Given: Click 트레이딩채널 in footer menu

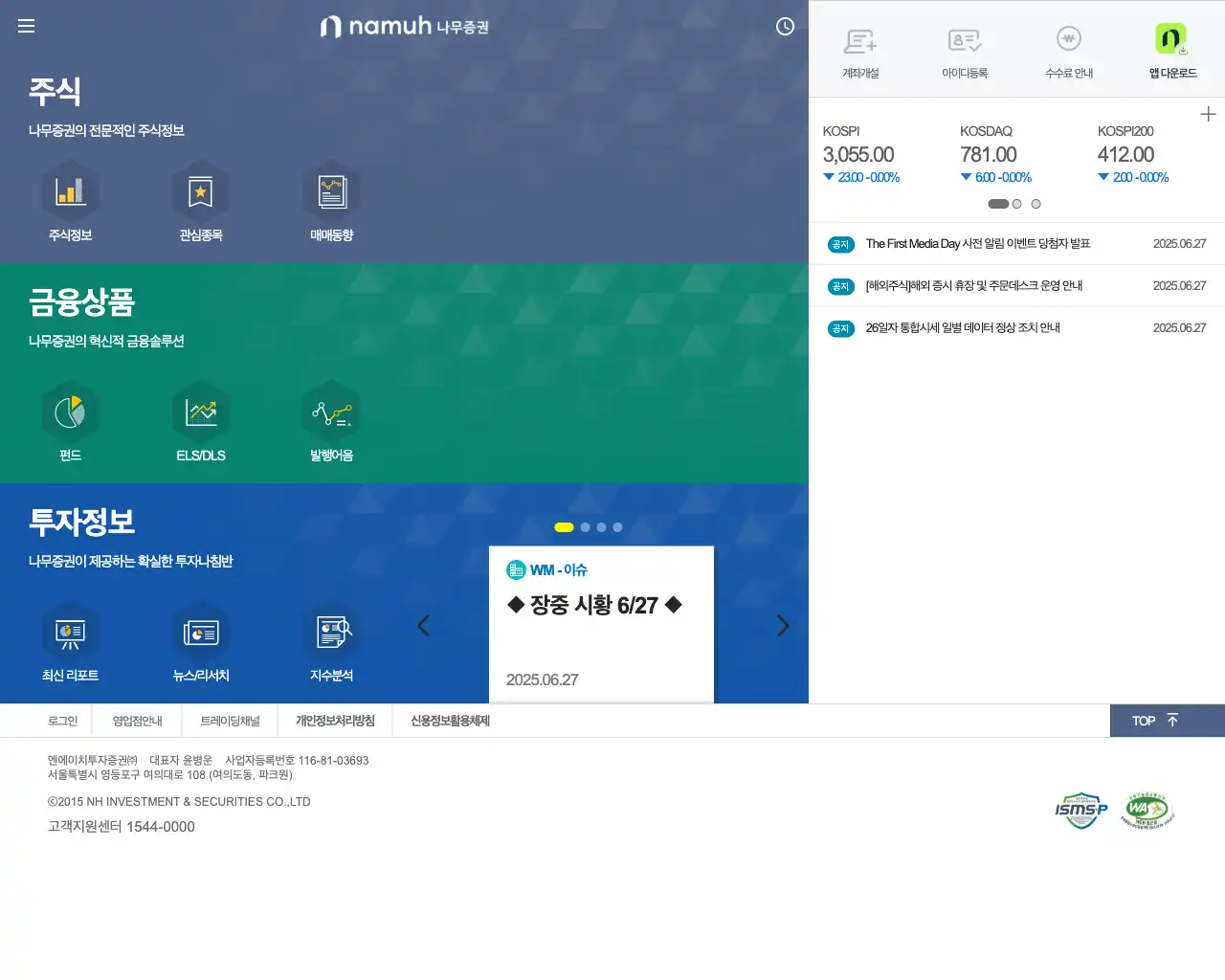Looking at the screenshot, I should [x=230, y=721].
